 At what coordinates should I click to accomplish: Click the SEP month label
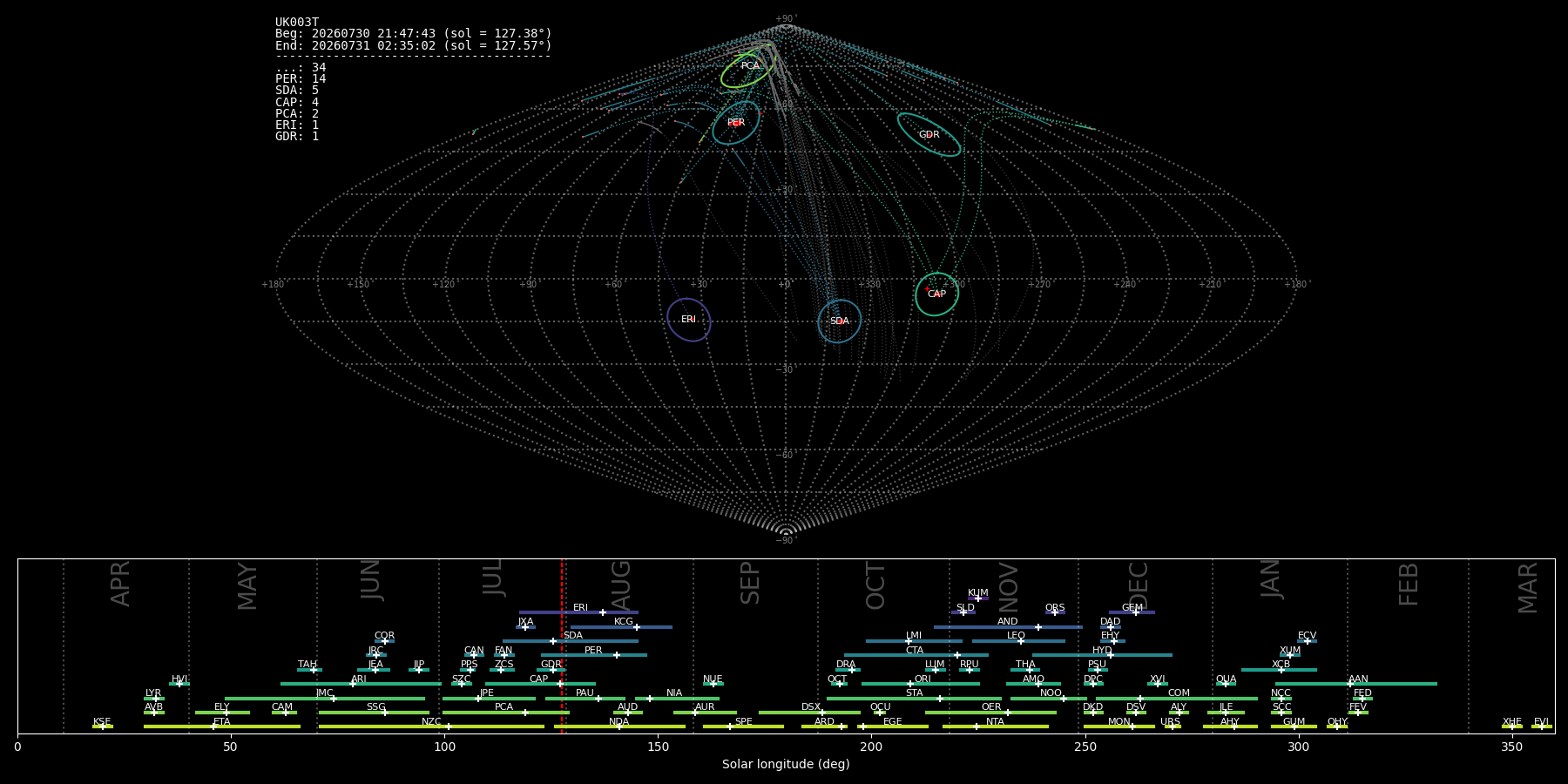click(x=749, y=583)
